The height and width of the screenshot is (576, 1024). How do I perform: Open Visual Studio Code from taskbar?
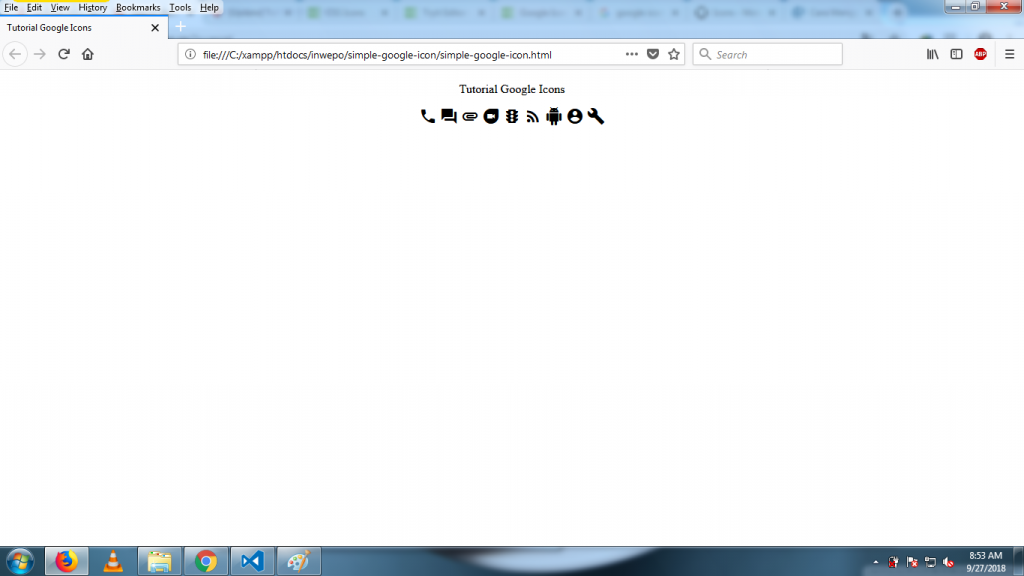click(252, 562)
